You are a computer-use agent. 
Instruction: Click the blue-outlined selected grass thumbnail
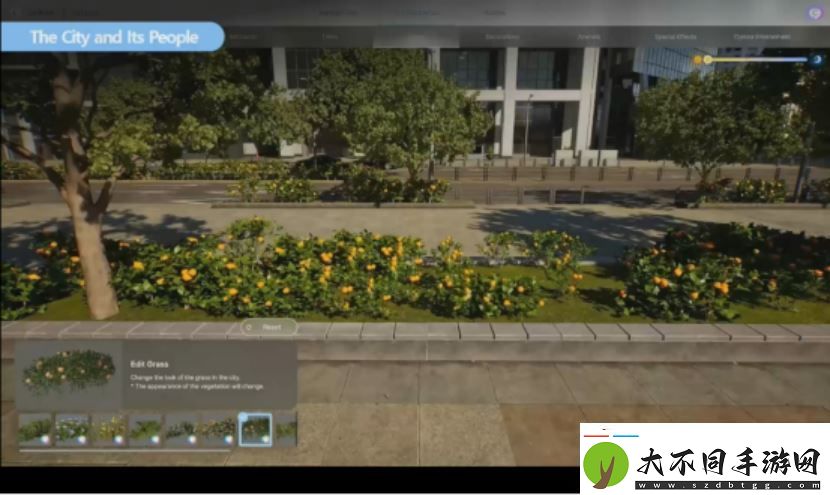click(x=255, y=429)
